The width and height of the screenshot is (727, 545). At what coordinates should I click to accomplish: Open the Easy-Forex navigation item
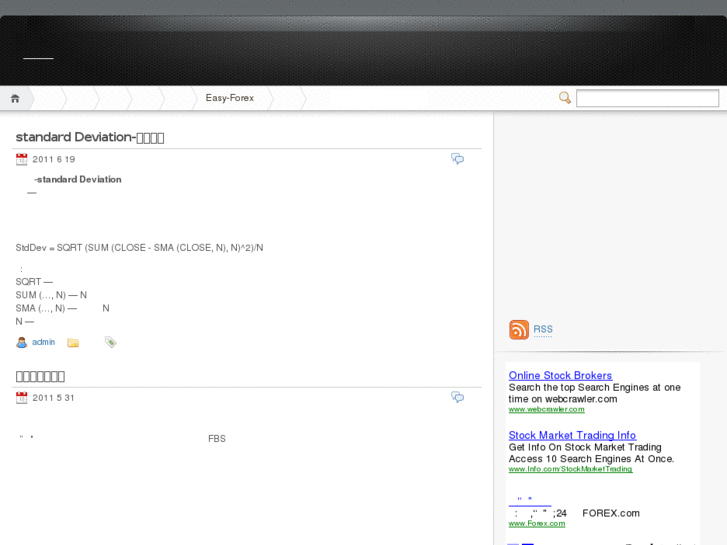point(230,98)
